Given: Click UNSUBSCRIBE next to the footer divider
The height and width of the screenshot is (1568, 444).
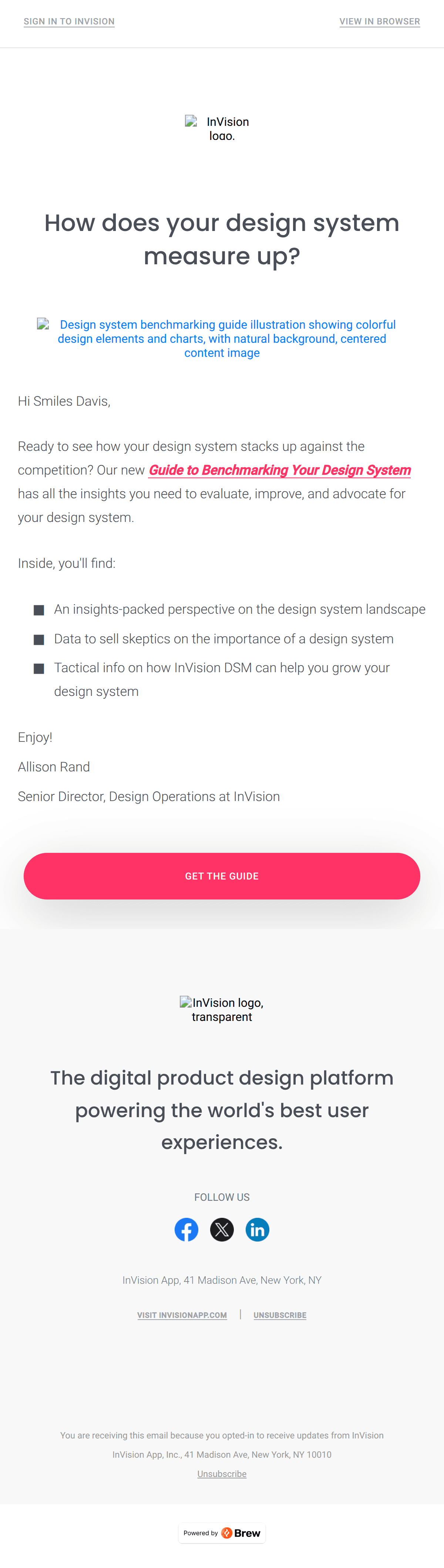Looking at the screenshot, I should (280, 1316).
